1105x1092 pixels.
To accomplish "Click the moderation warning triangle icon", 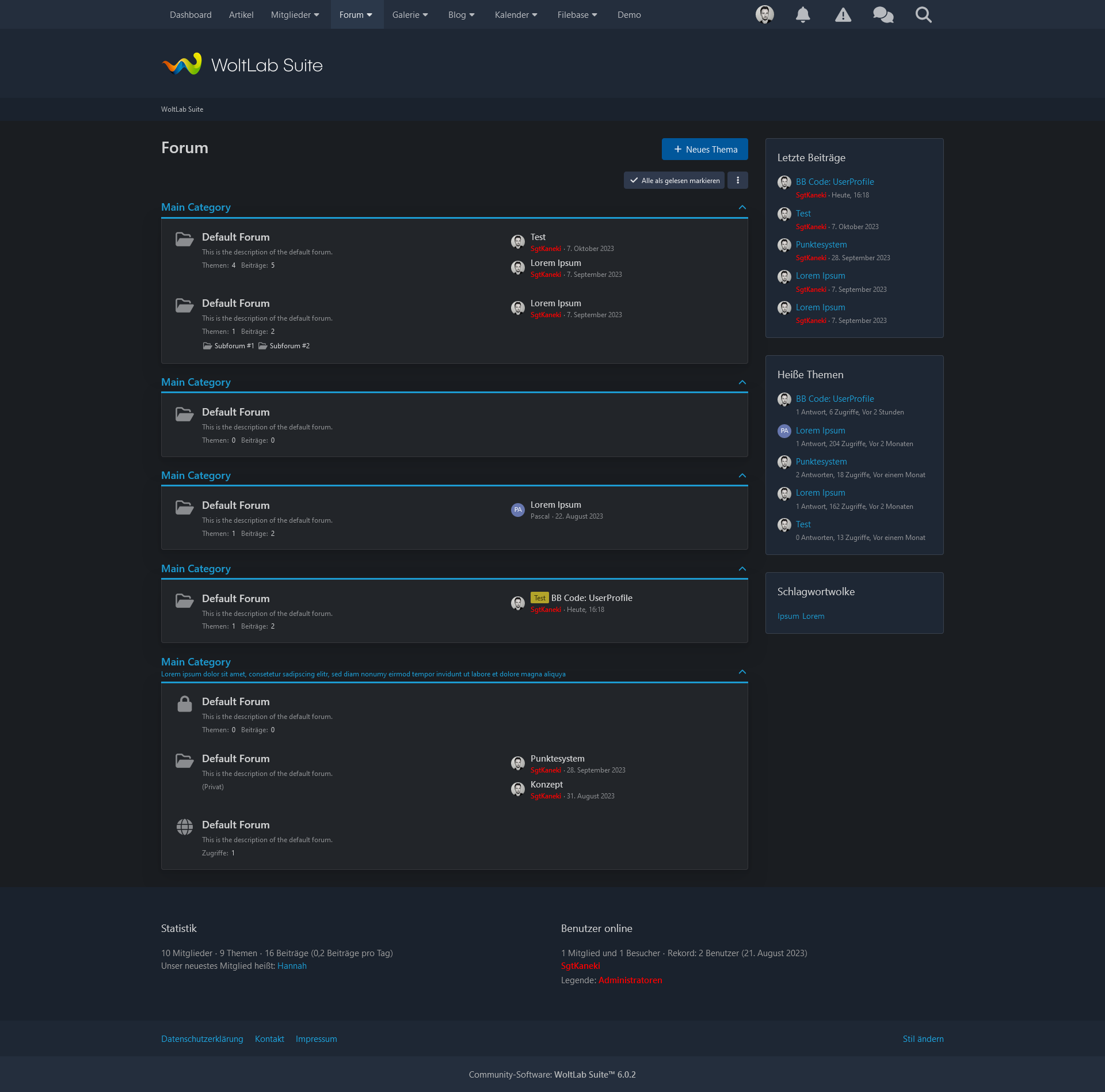I will coord(843,14).
